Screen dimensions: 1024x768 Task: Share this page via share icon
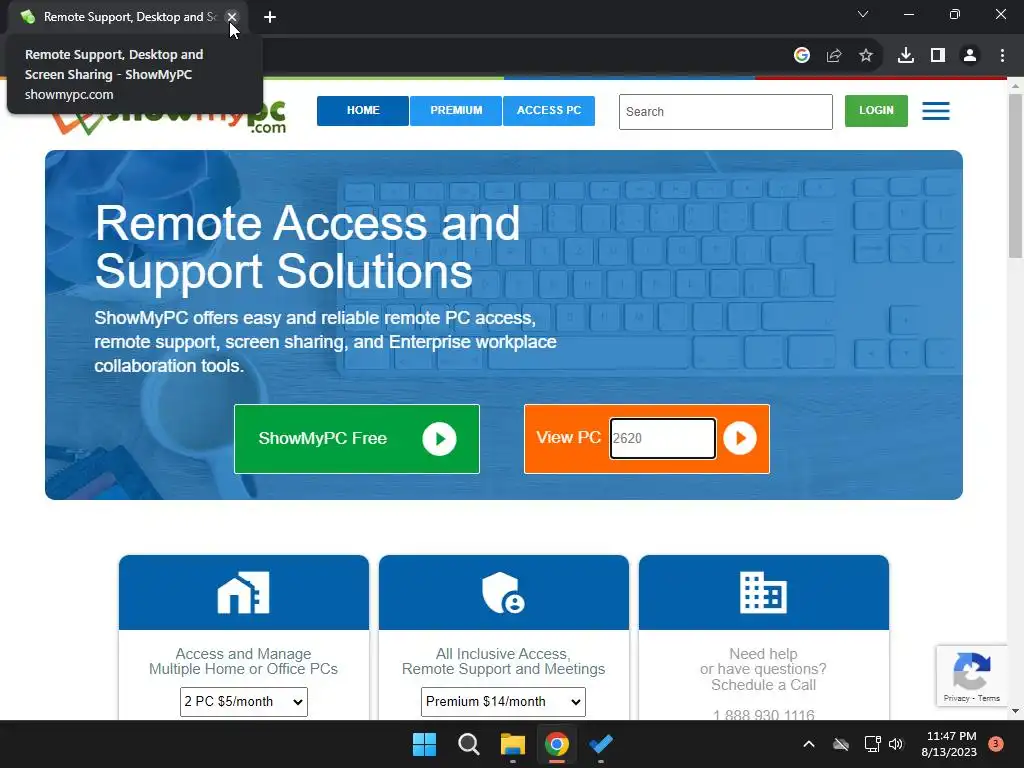point(834,56)
